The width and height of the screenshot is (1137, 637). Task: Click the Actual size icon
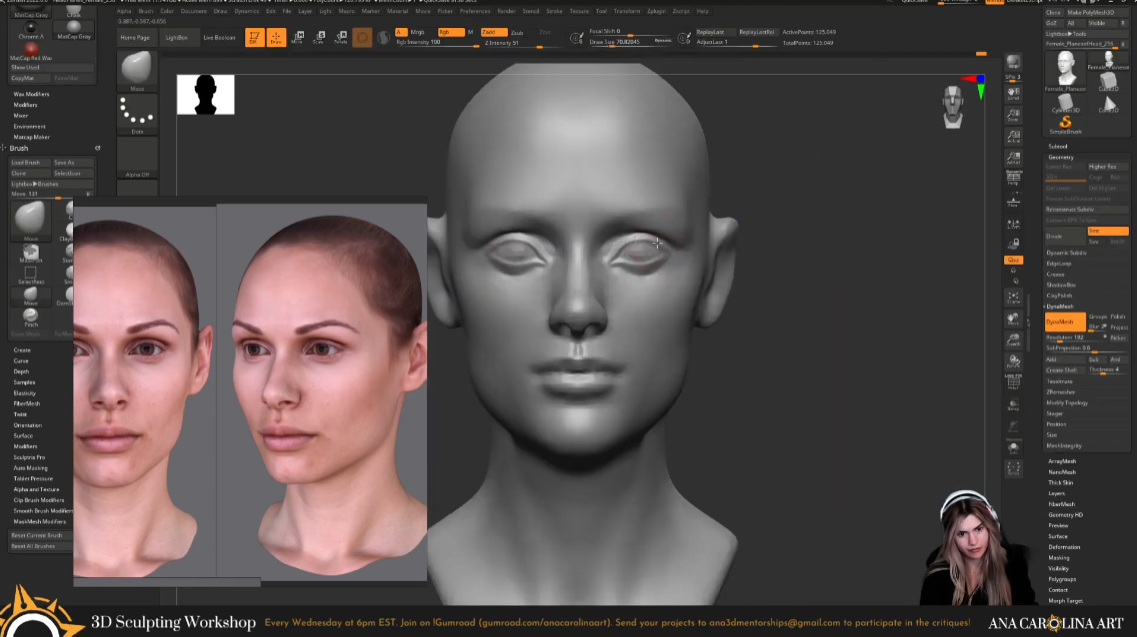1013,136
